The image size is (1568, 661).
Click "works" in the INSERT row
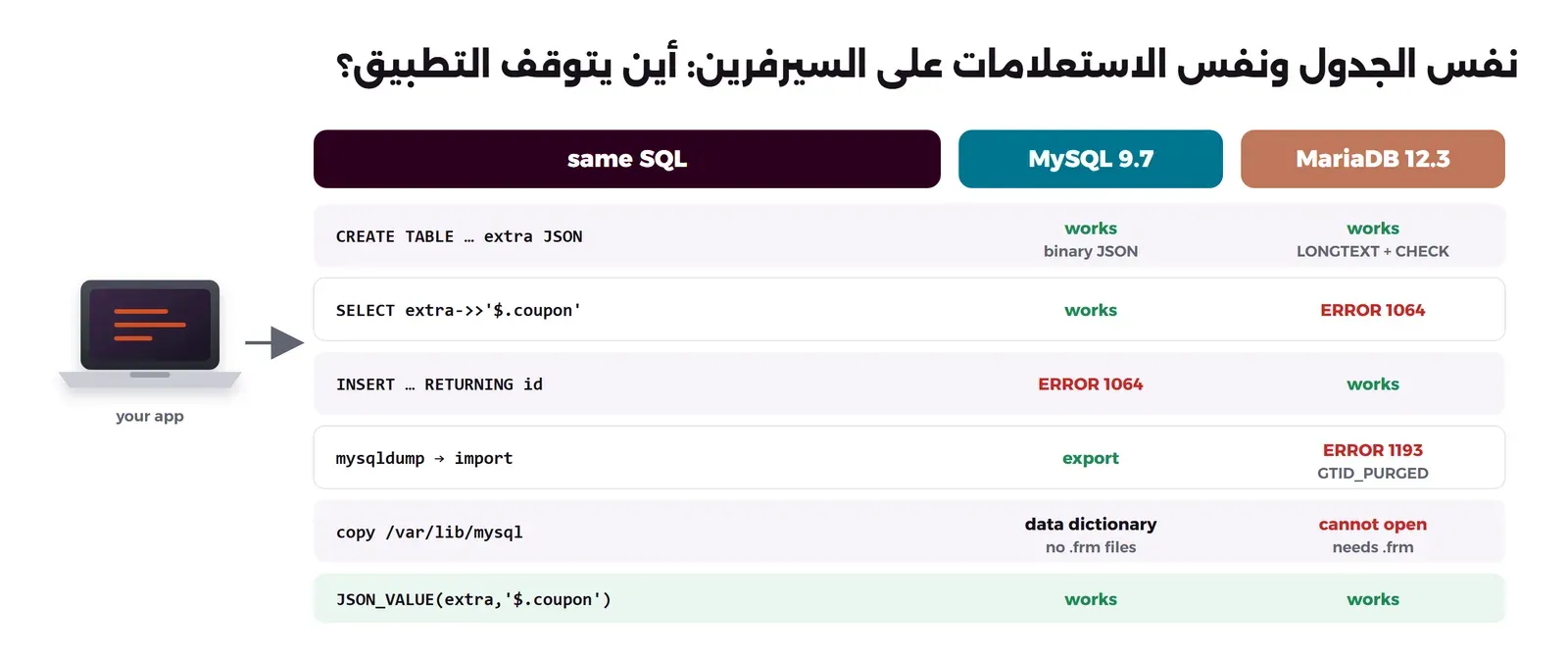1373,384
